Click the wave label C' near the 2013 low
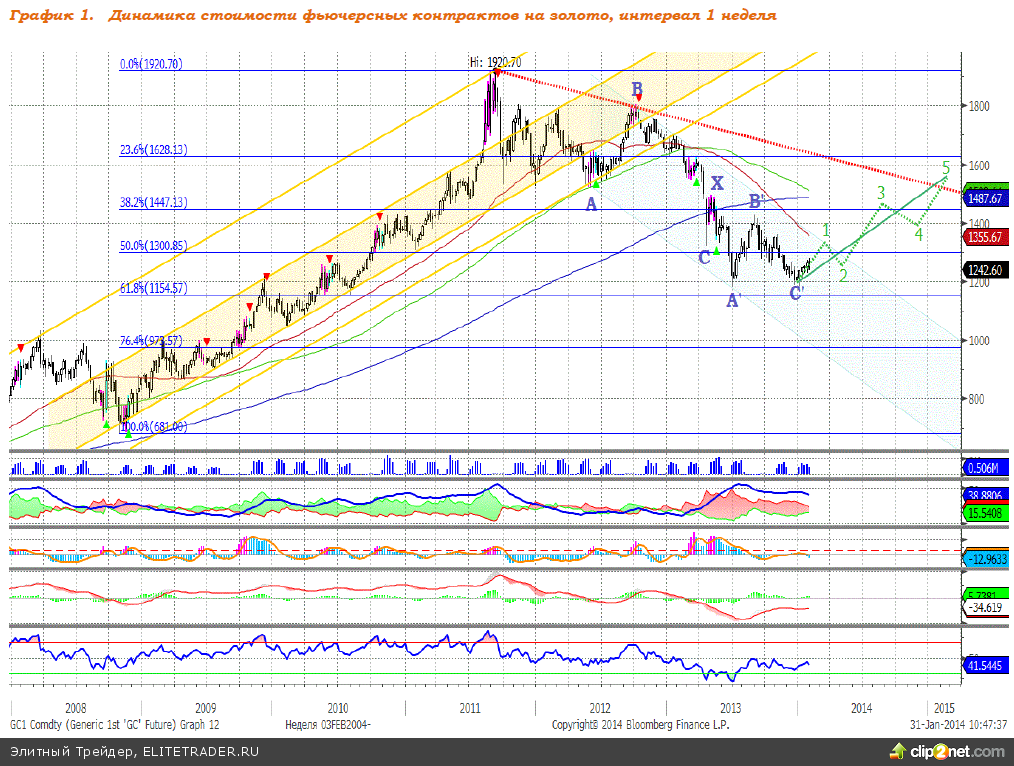The width and height of the screenshot is (1014, 766). pos(797,293)
